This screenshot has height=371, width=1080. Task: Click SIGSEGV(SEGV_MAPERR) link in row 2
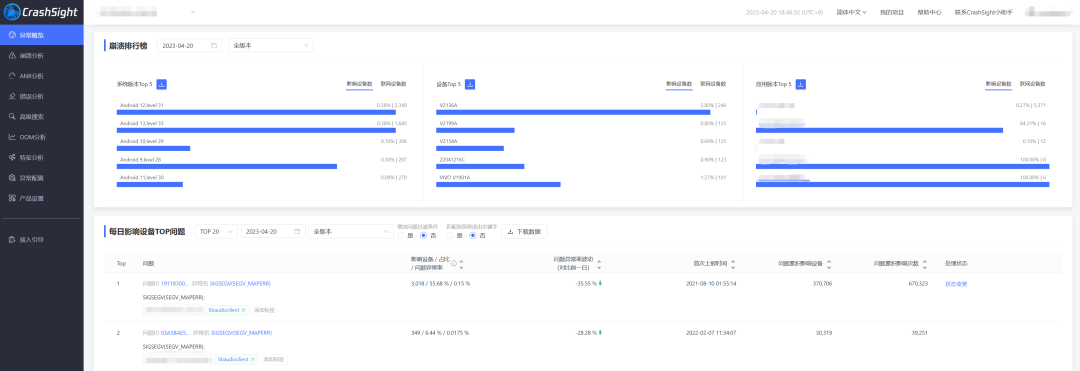[242, 332]
